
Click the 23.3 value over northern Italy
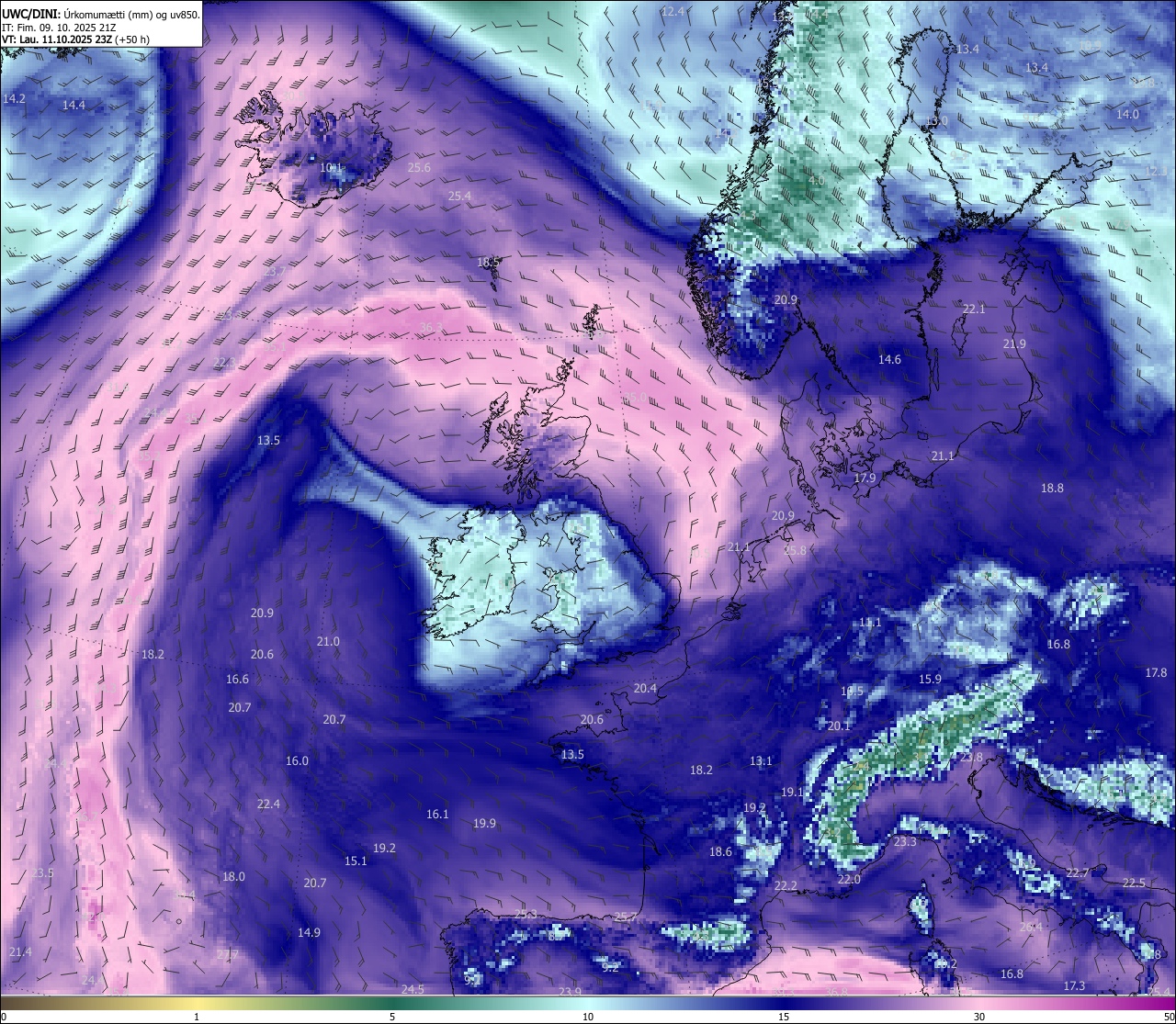(x=905, y=842)
